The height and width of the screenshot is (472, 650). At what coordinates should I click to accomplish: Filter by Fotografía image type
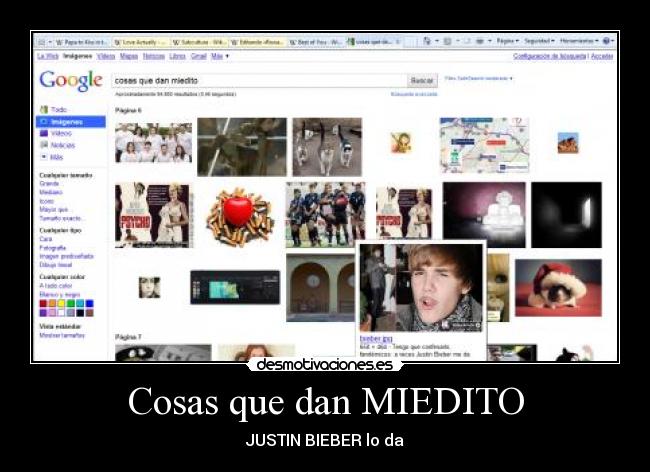pyautogui.click(x=53, y=248)
